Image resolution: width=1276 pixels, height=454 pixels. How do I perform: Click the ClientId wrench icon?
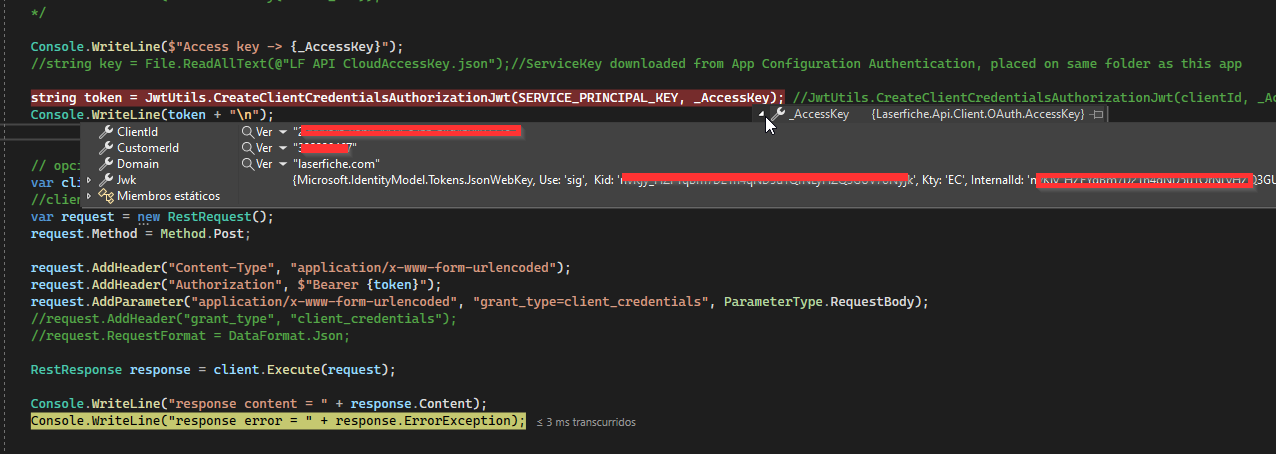click(106, 132)
